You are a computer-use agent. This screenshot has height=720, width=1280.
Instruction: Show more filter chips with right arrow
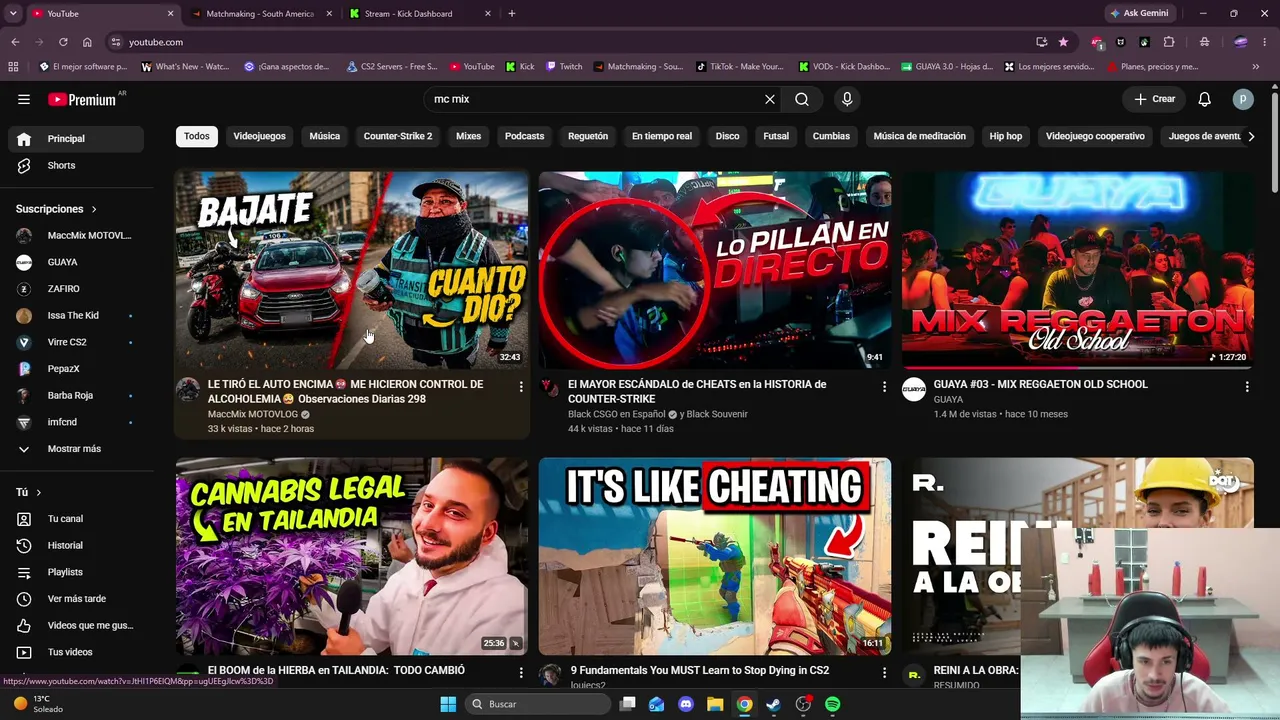point(1250,136)
